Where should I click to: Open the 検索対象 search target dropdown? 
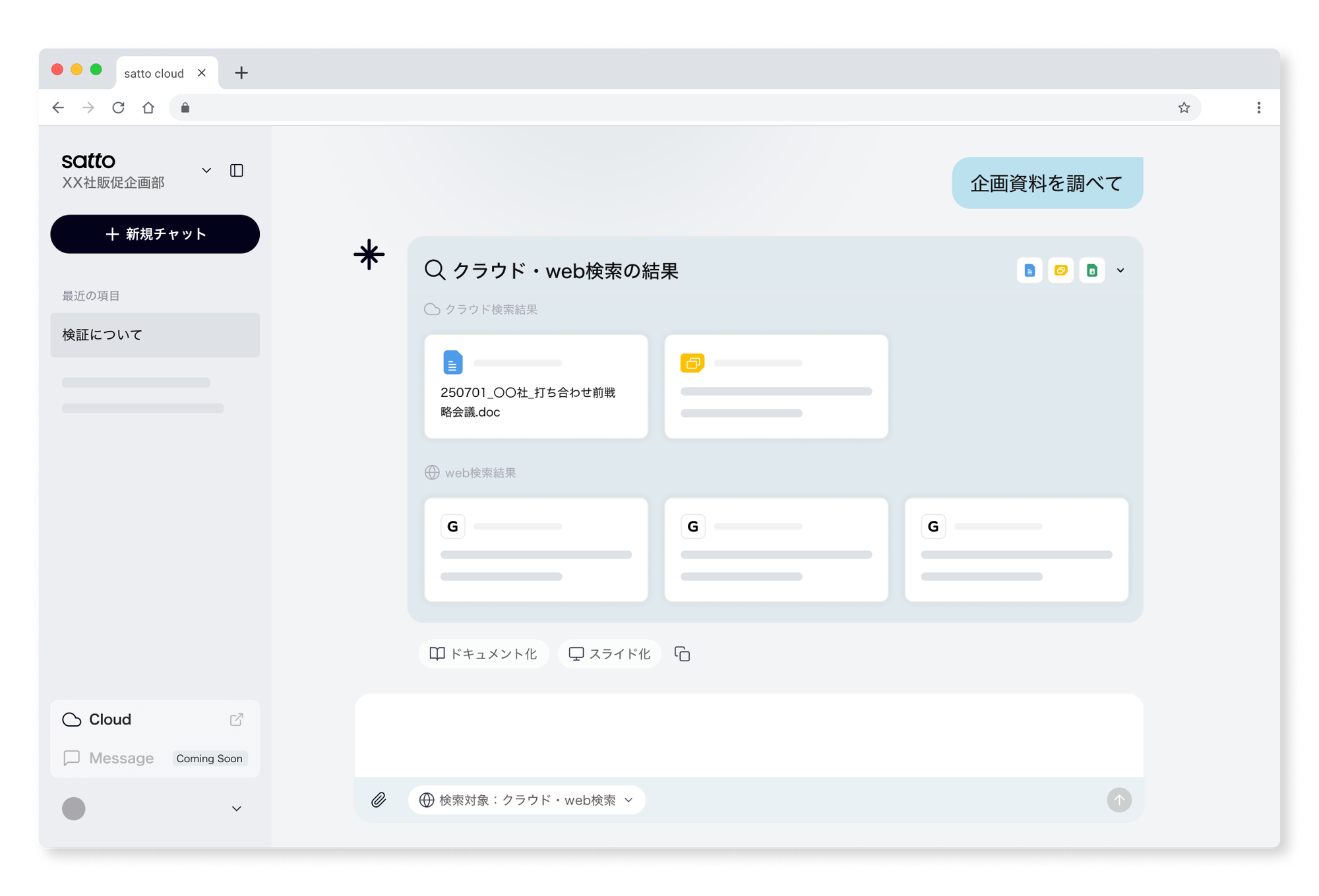pos(526,800)
